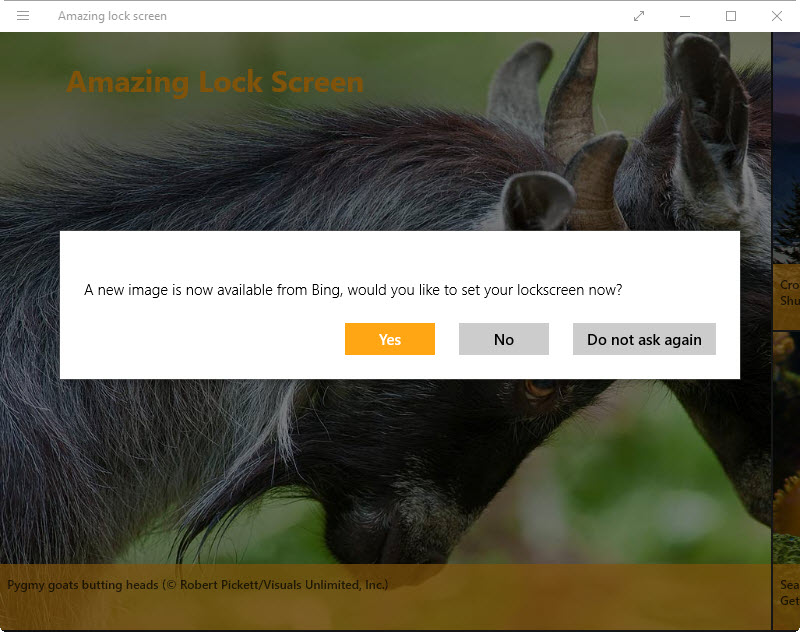Maximize the Amazing lock screen window
The height and width of the screenshot is (632, 800).
click(731, 16)
